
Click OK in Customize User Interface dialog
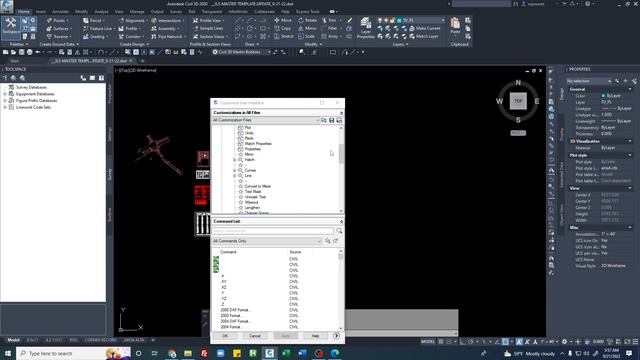point(225,336)
